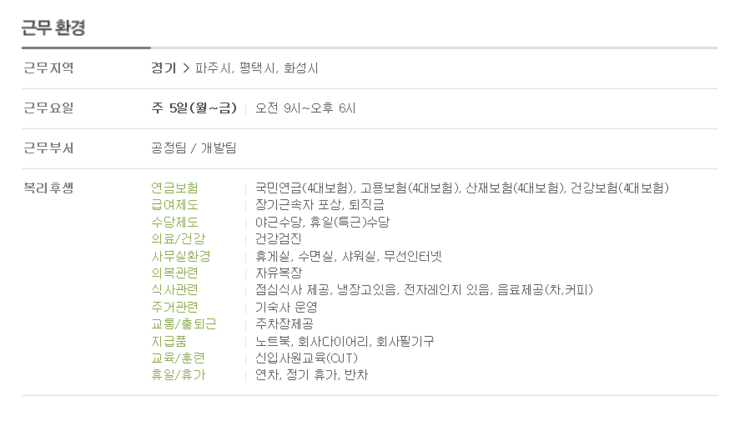Open the 급여제도 benefit category

click(x=175, y=205)
